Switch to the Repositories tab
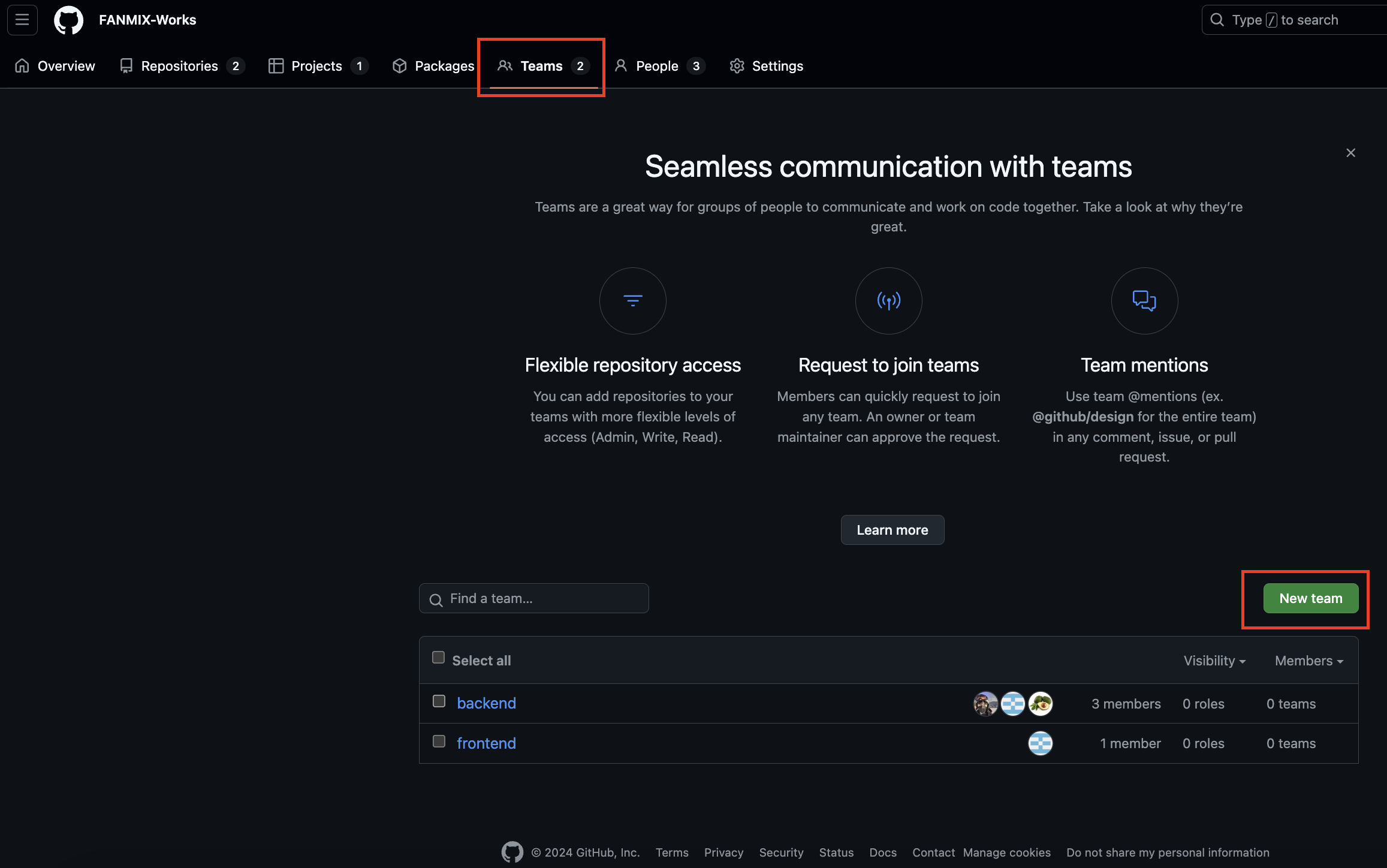Screen dimensions: 1387x868 point(180,66)
